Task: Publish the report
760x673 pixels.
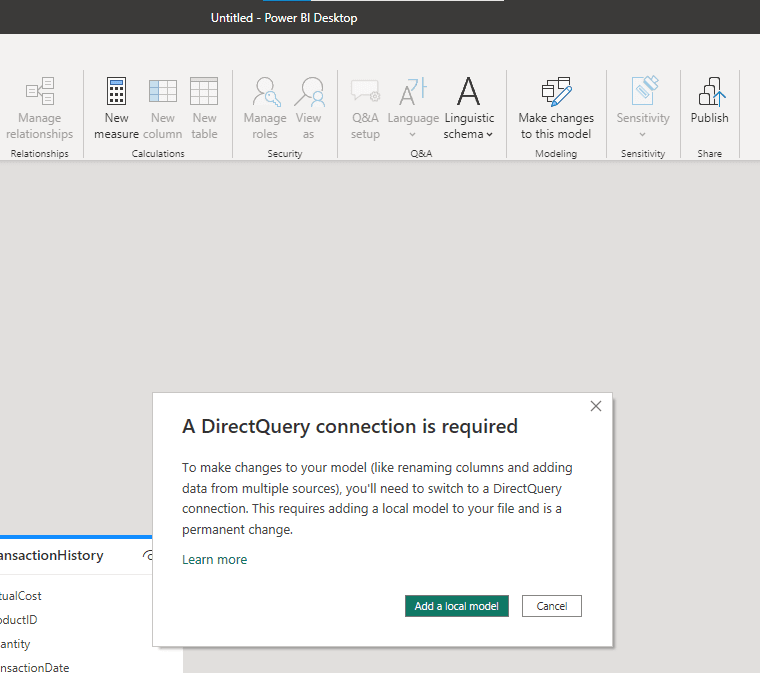Action: coord(710,101)
